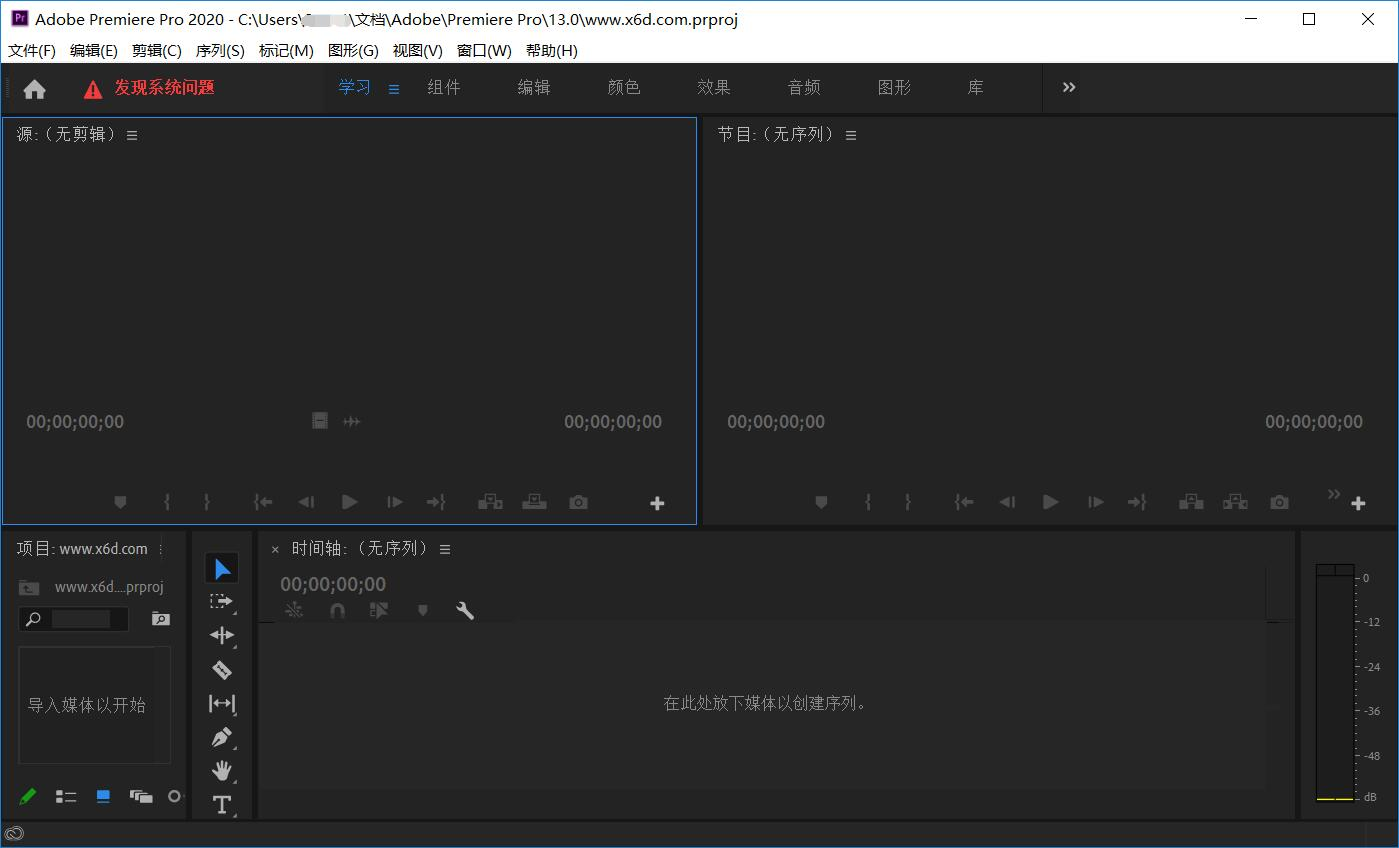Mark In point in the Source monitor
The image size is (1399, 848).
point(167,502)
